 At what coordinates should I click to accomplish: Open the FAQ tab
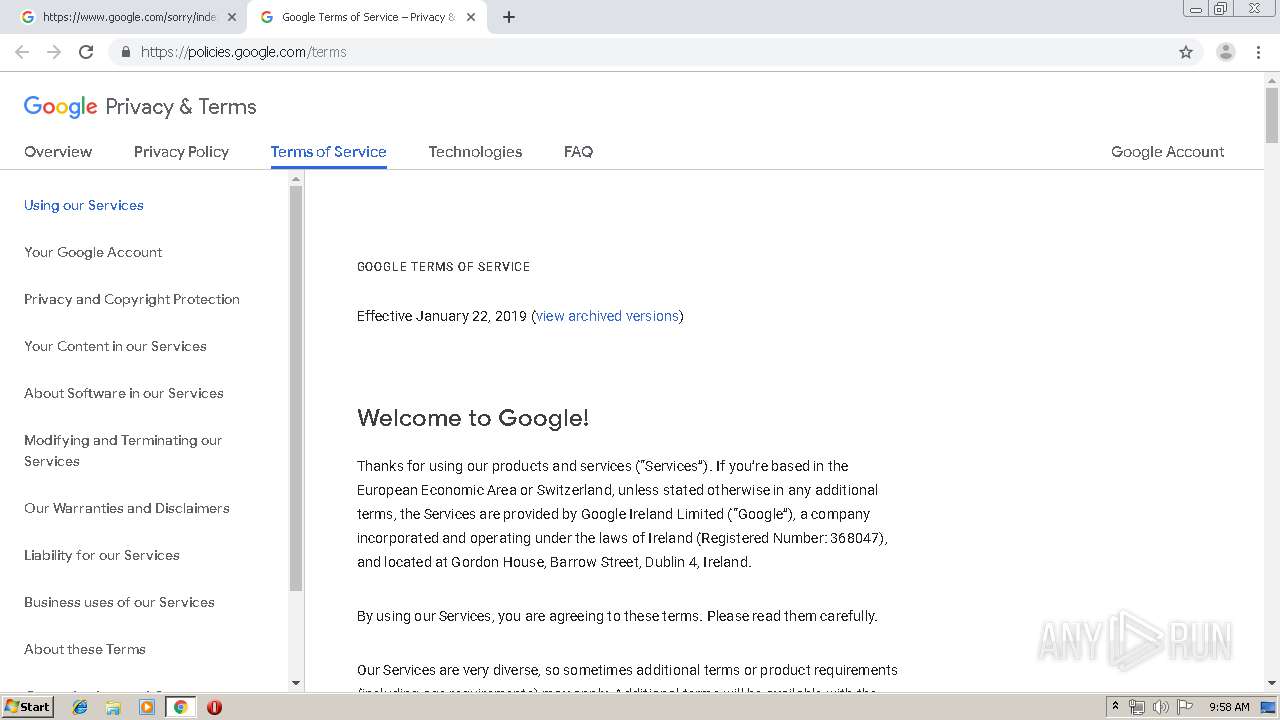click(578, 152)
